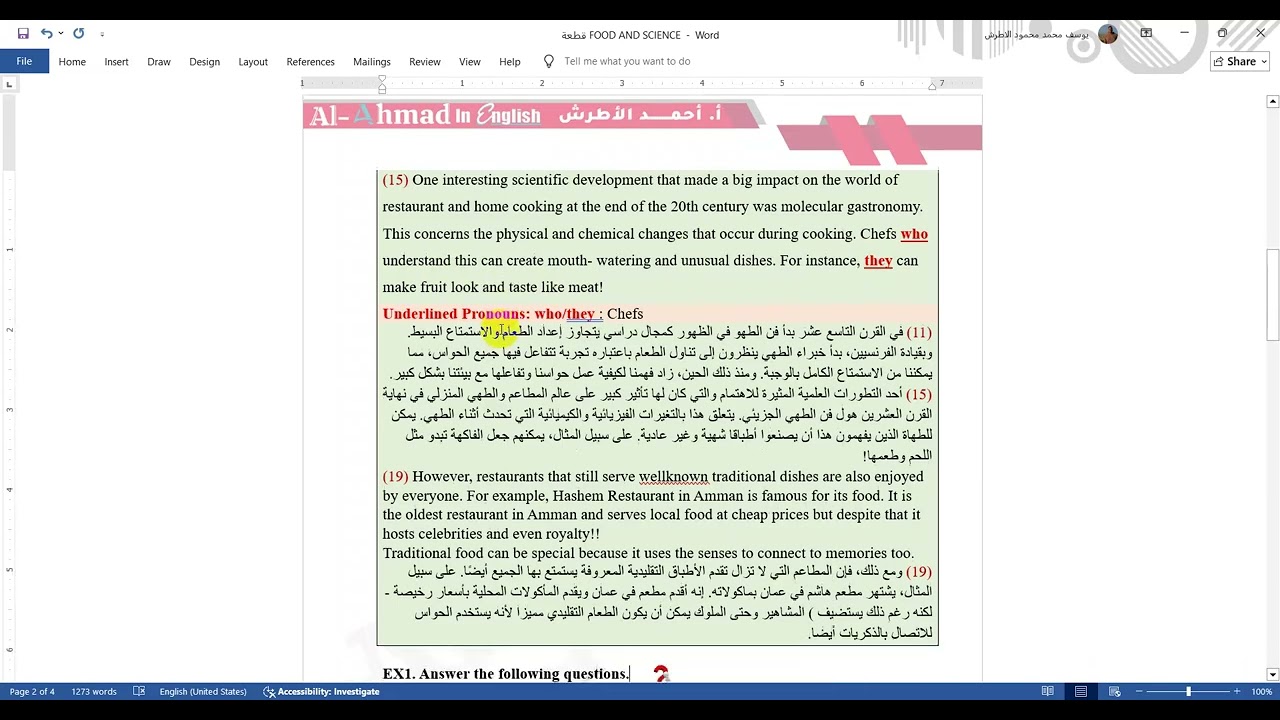Click the misspelled word 'wellknown'
The height and width of the screenshot is (720, 1280).
coord(673,477)
